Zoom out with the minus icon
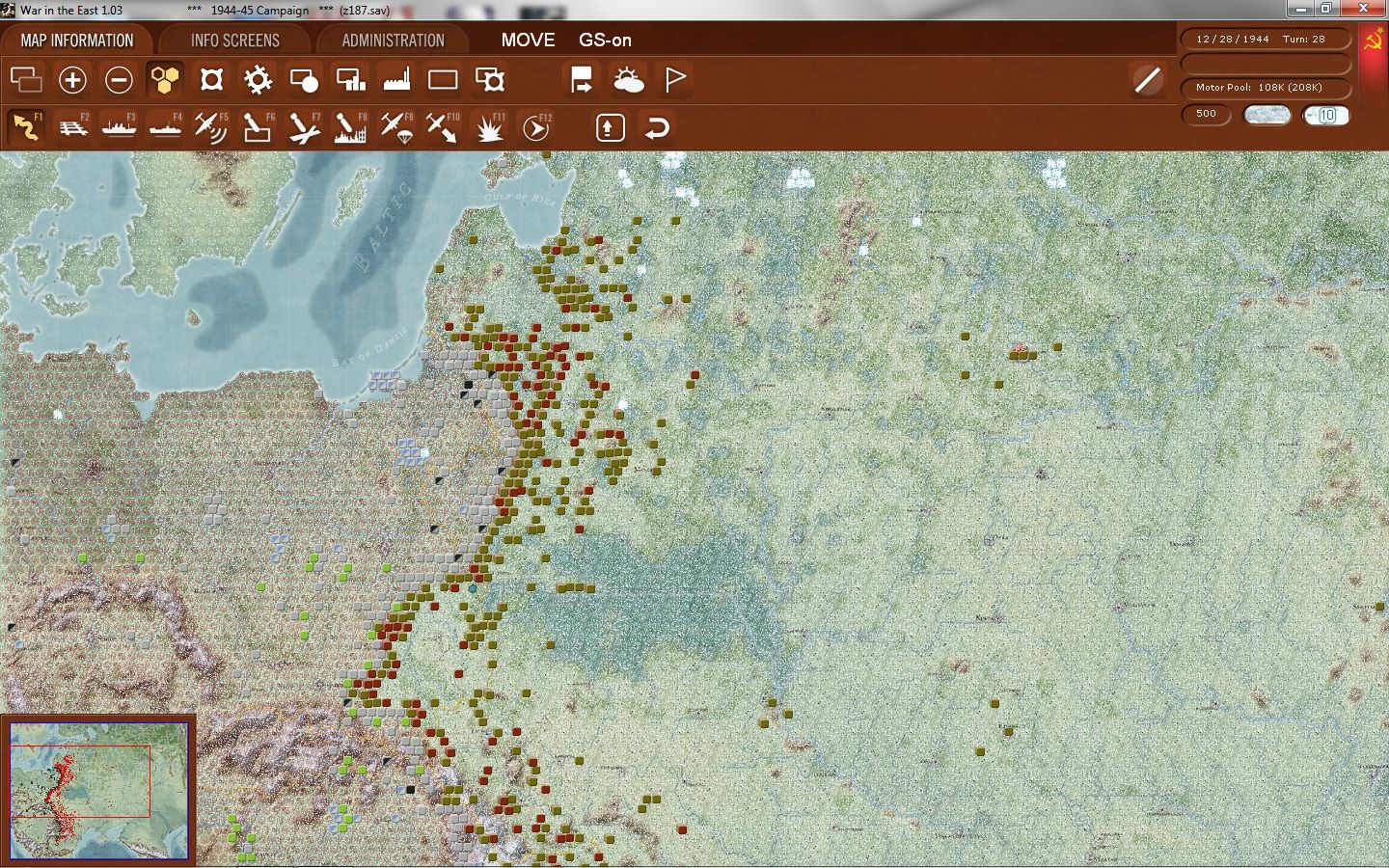The image size is (1389, 868). 119,80
